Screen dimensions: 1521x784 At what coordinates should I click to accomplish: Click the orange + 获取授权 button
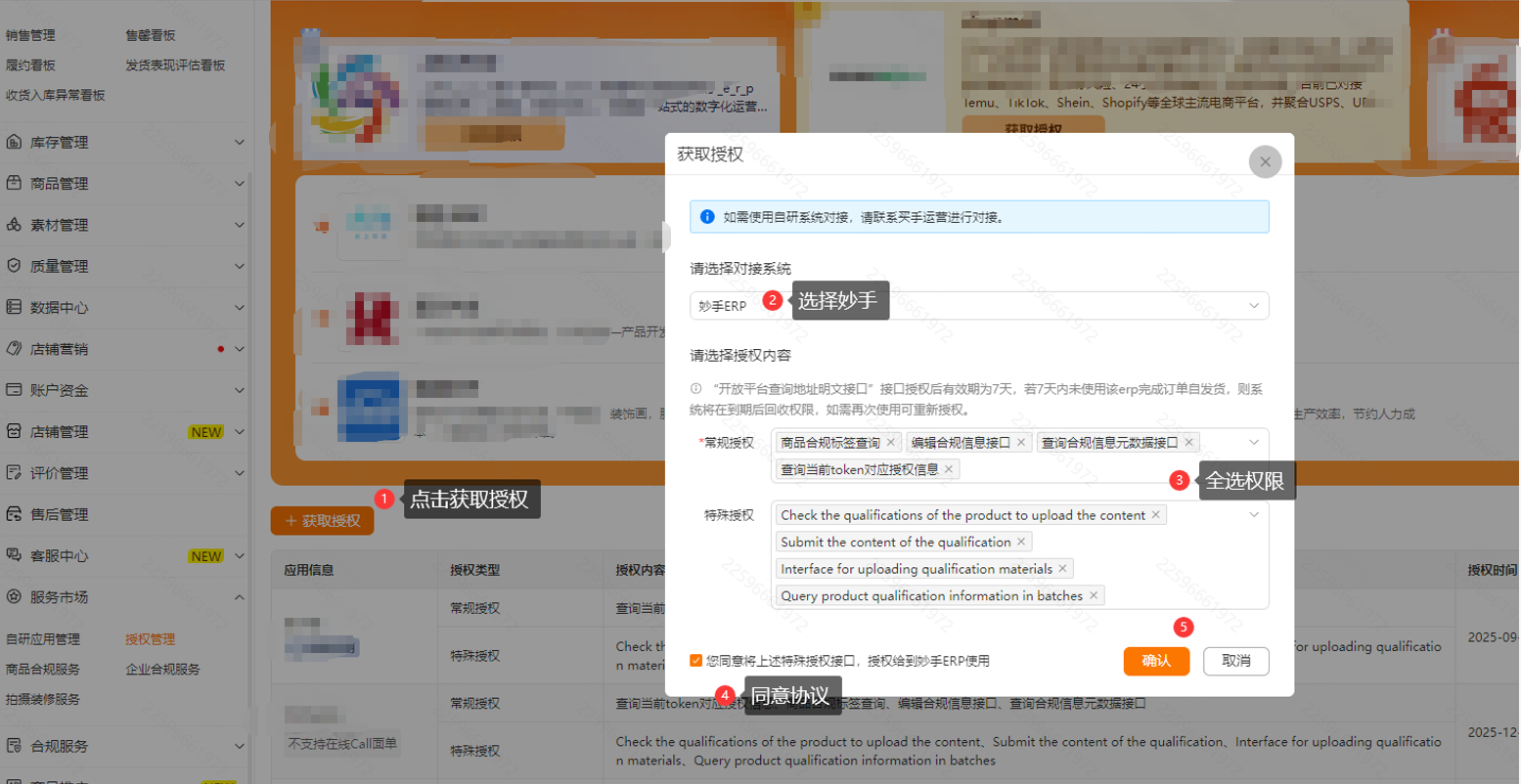(322, 521)
